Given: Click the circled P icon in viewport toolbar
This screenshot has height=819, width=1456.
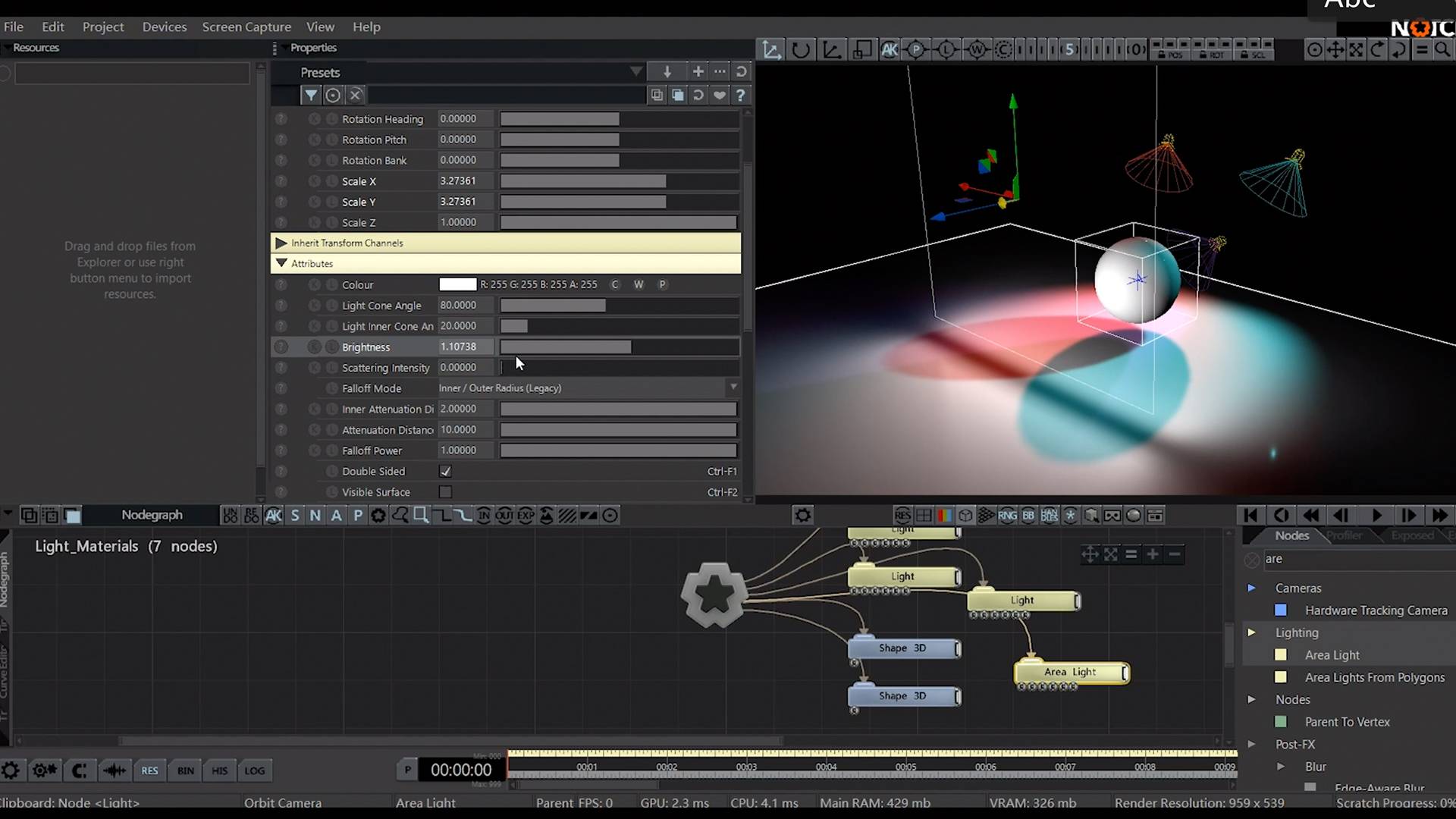Looking at the screenshot, I should (x=916, y=50).
